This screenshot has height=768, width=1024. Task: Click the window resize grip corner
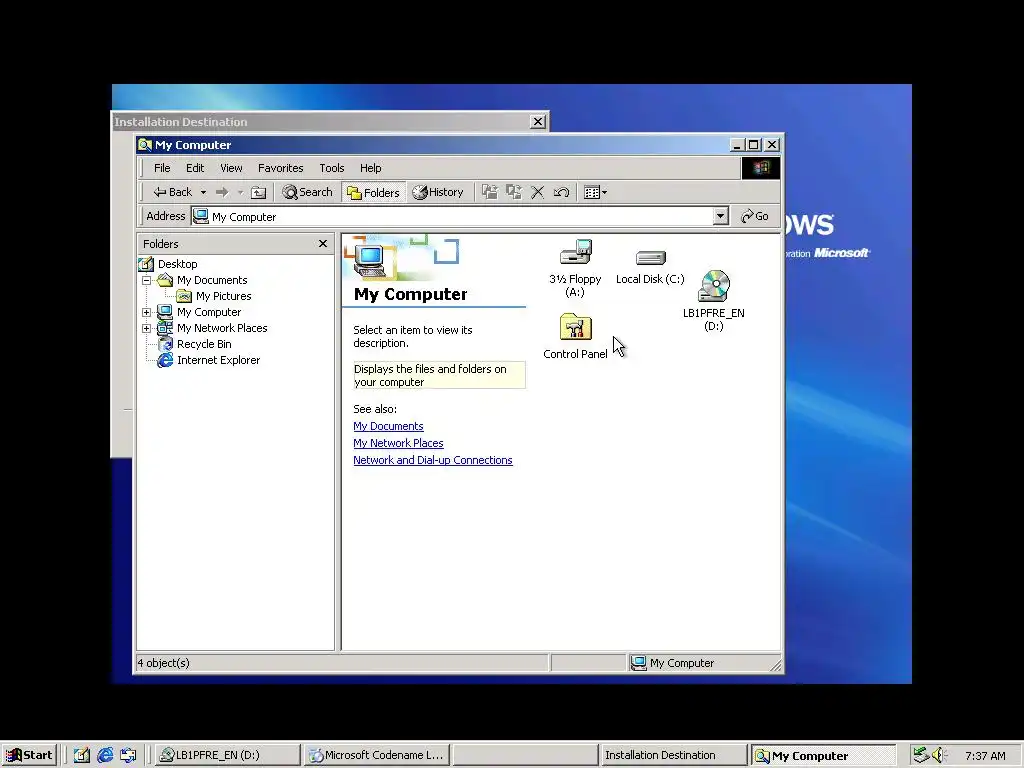click(x=776, y=665)
